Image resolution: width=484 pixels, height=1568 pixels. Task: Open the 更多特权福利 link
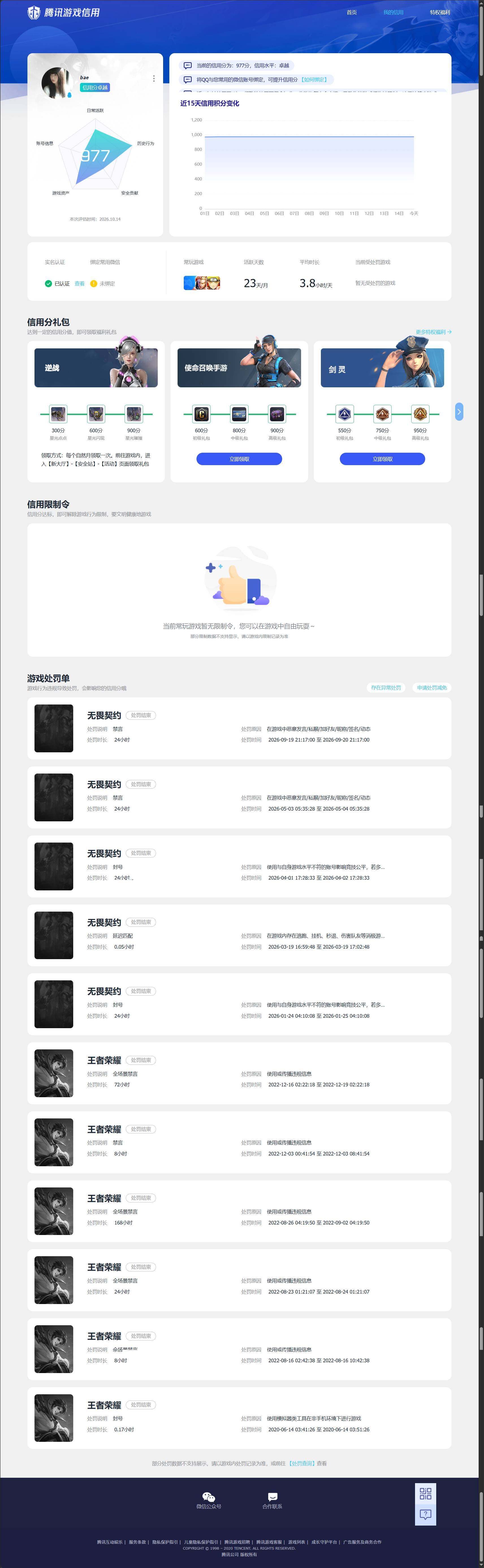click(x=433, y=332)
